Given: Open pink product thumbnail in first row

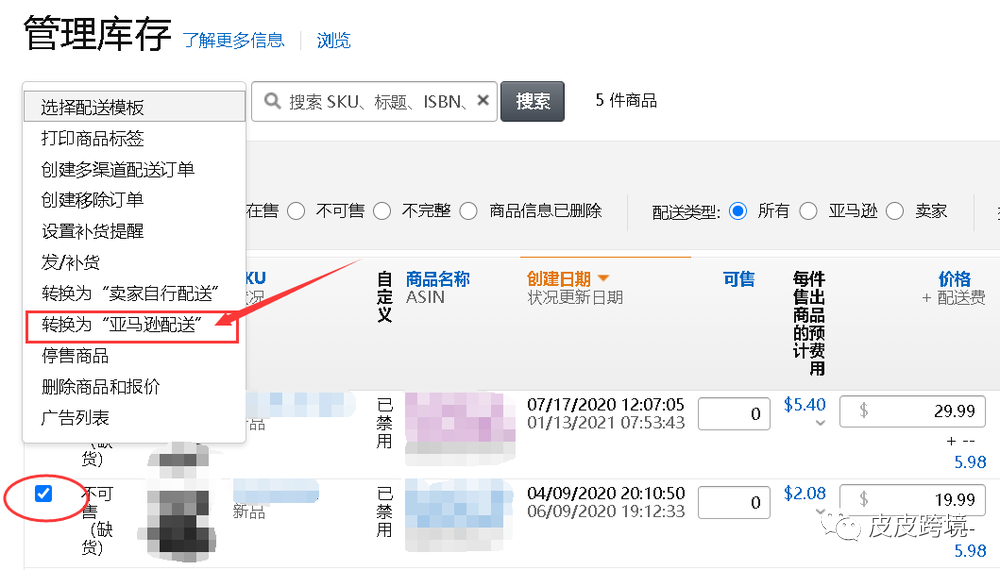Looking at the screenshot, I should pyautogui.click(x=460, y=428).
